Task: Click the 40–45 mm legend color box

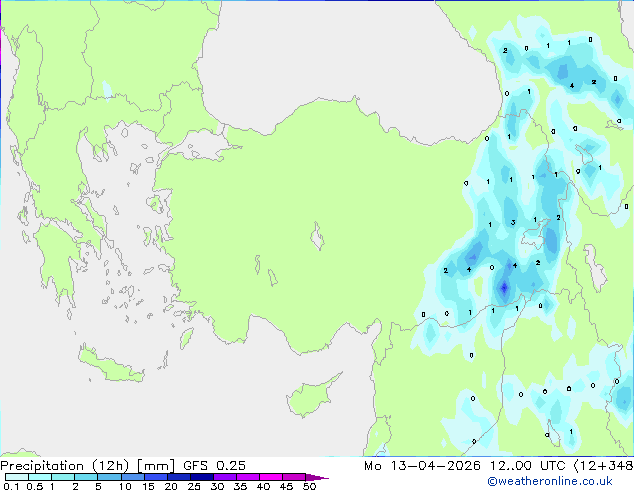Action: pos(271,477)
